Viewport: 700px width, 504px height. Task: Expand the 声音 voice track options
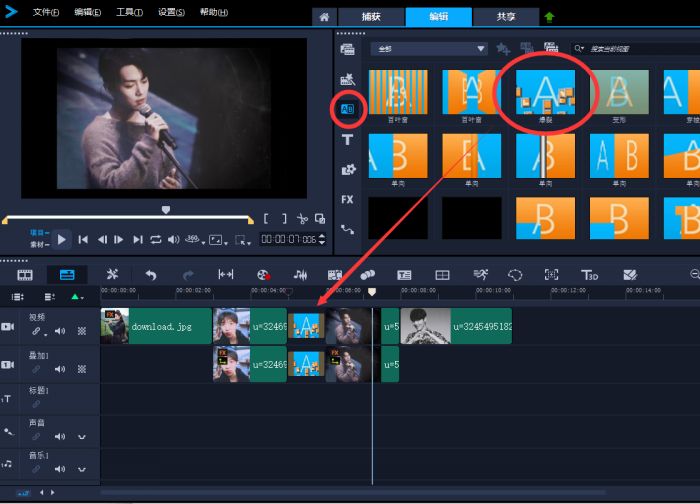coord(82,437)
